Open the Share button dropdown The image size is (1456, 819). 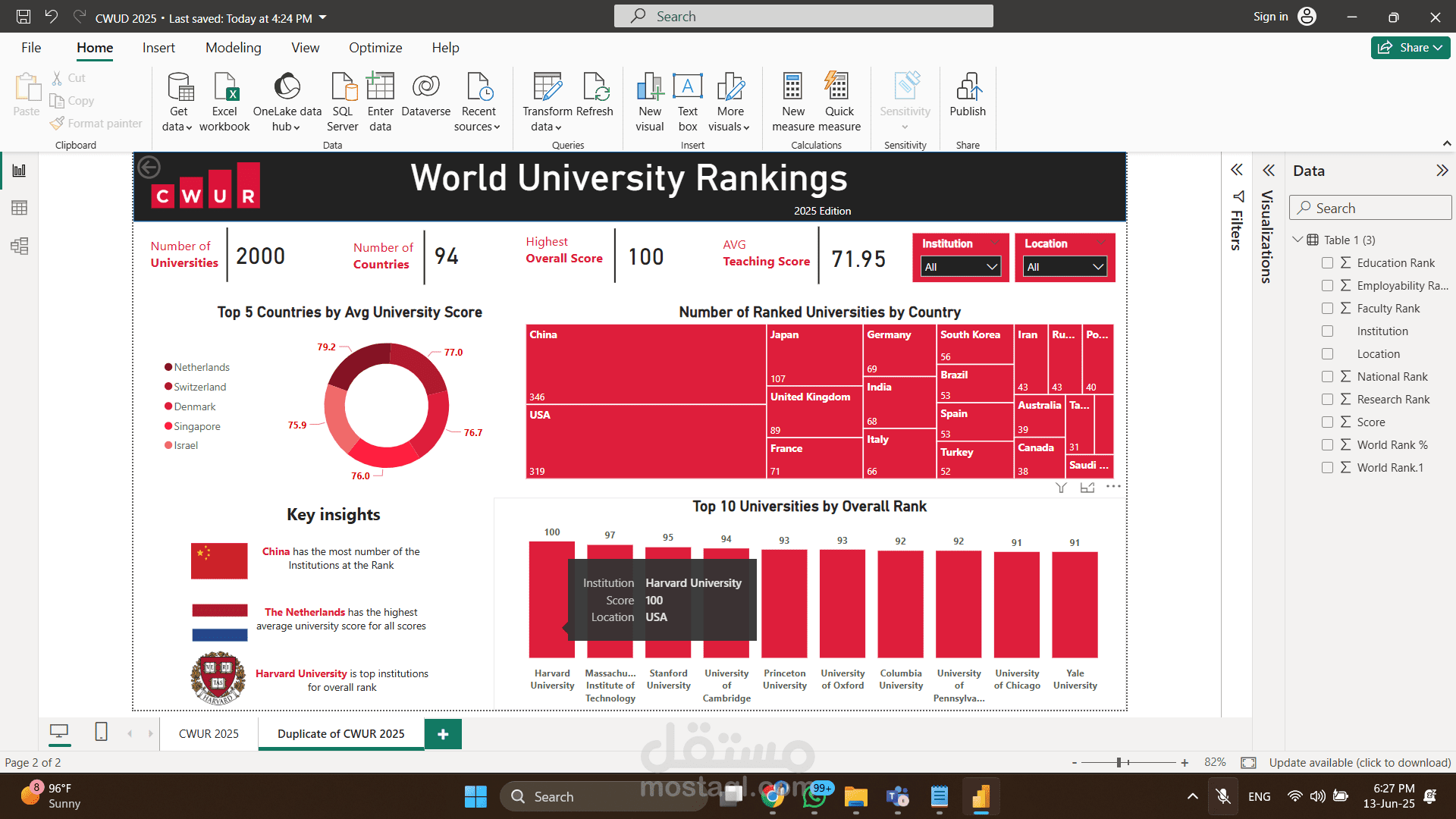point(1410,47)
